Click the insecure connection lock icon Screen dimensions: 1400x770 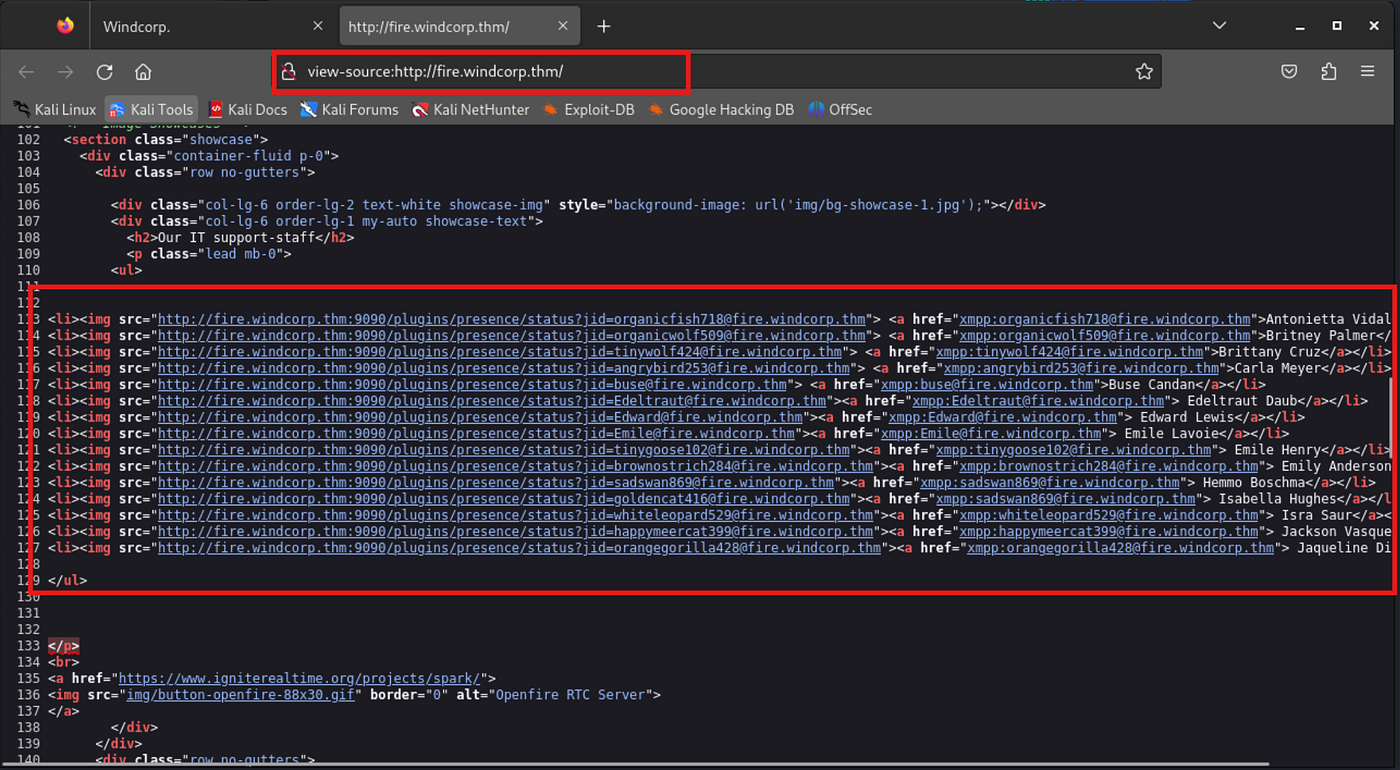tap(288, 72)
